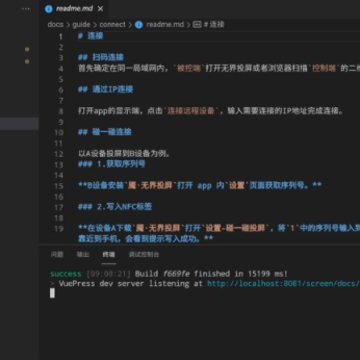Open the '# 连接' breadcrumb symbol entry
This screenshot has height=360, width=360.
(214, 25)
